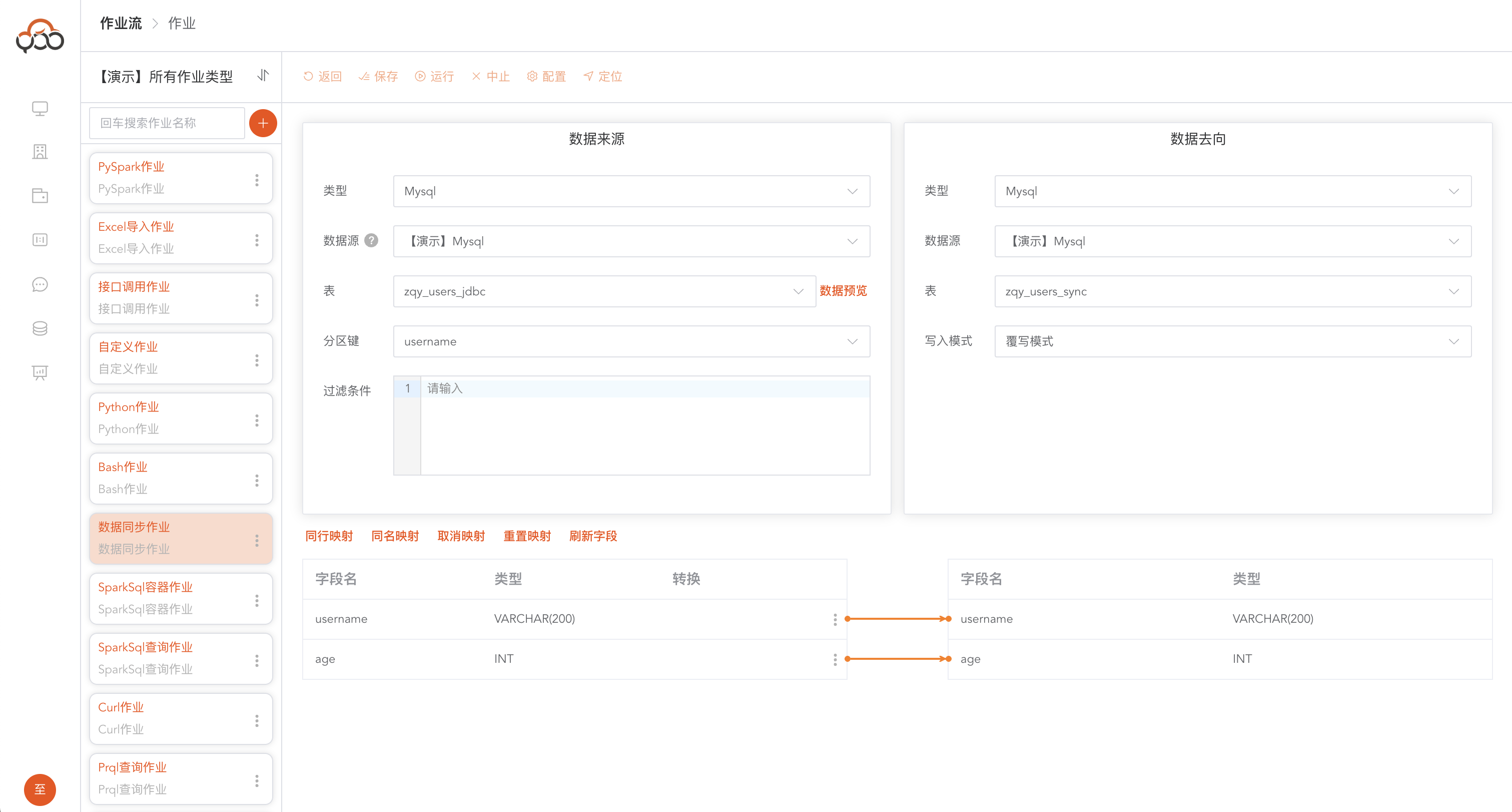Image resolution: width=1512 pixels, height=812 pixels.
Task: Select the Bash作业 job card
Action: tap(181, 479)
